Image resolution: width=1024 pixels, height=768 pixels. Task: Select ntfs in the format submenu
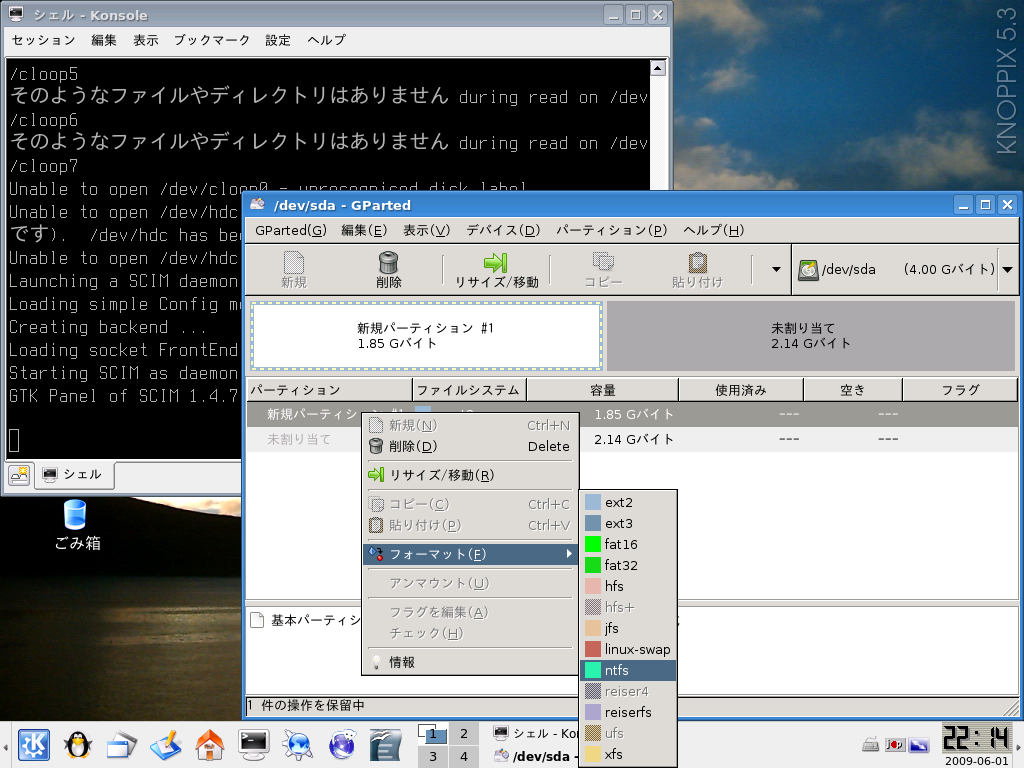tap(628, 670)
